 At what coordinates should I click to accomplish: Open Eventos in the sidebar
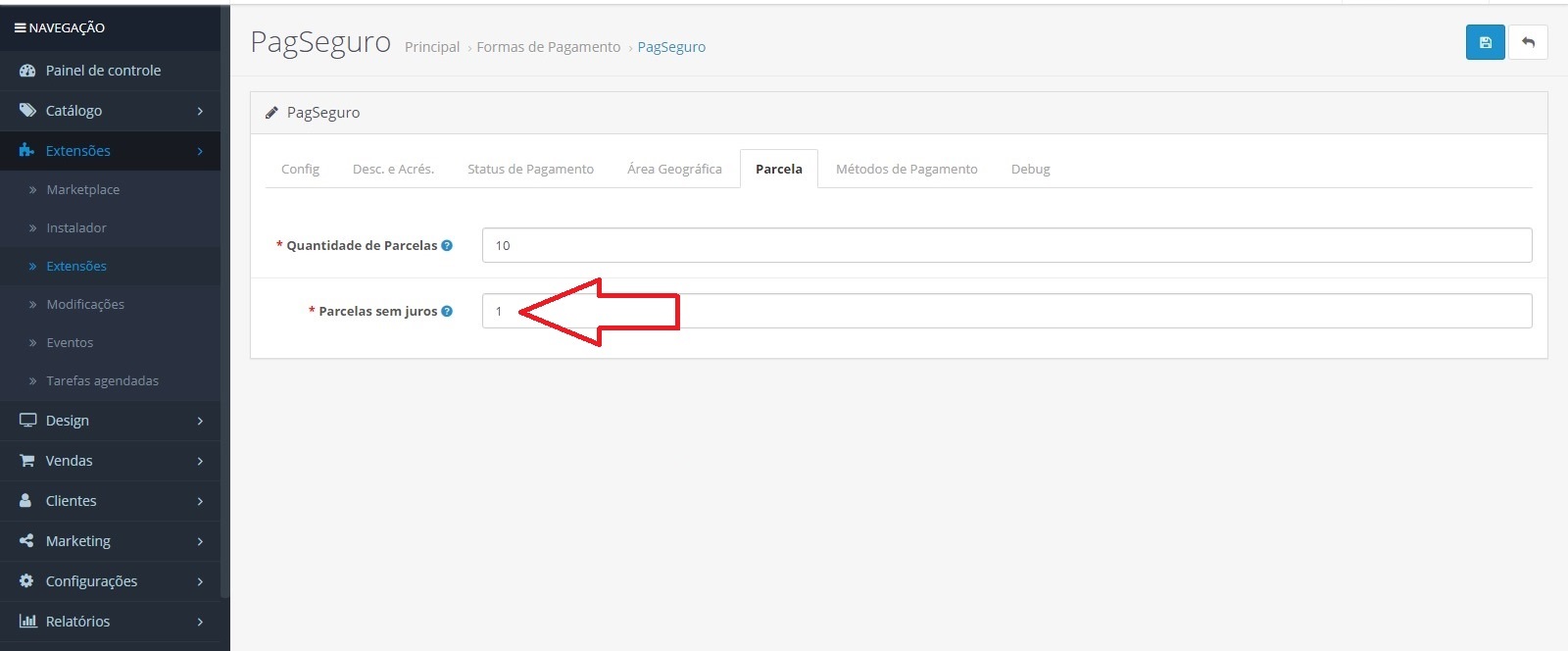pos(70,342)
